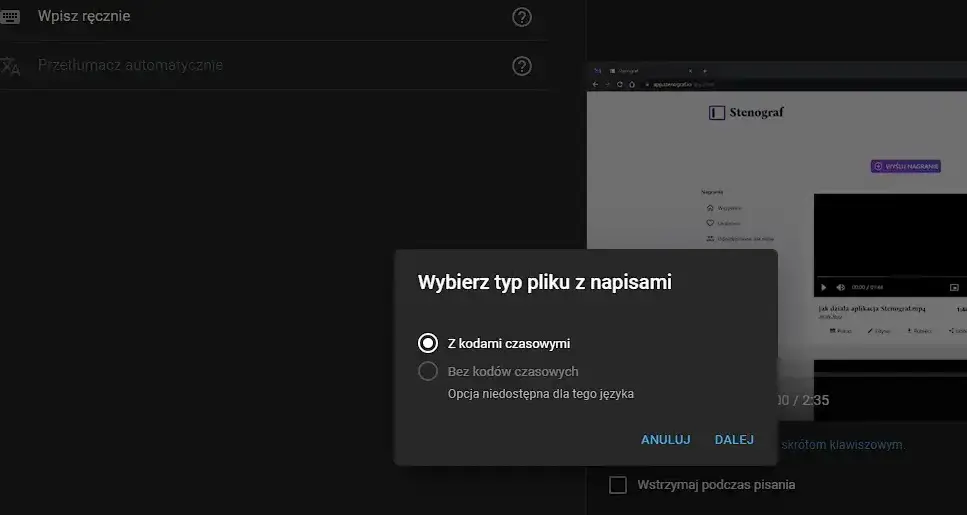Choose the Przetłumacz automatycznie menu entry

coord(130,66)
